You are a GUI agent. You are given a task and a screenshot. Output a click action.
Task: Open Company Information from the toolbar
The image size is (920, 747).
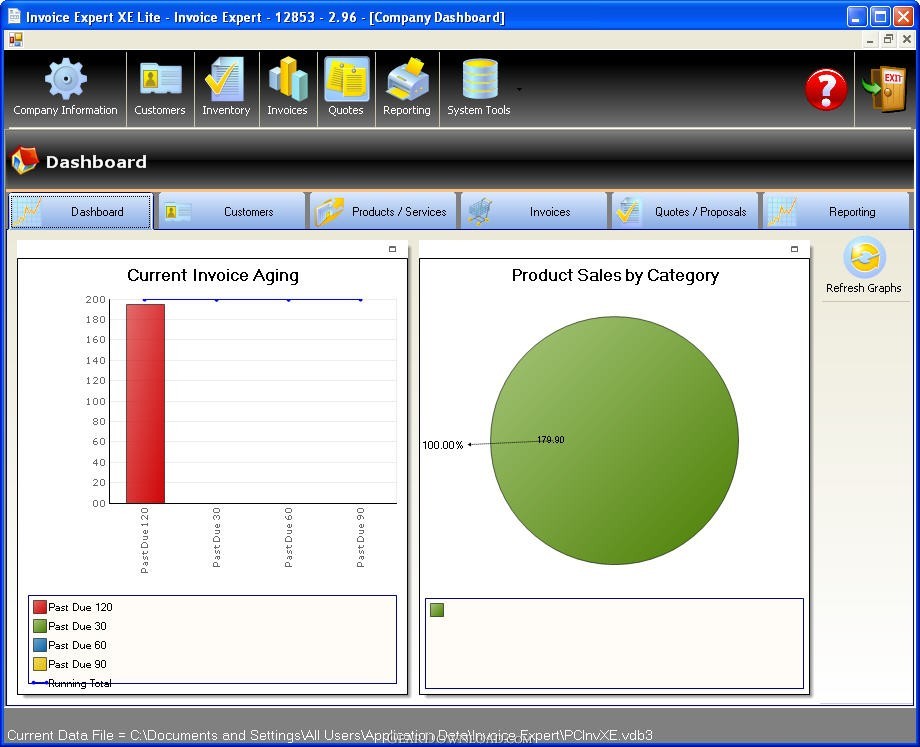[65, 87]
